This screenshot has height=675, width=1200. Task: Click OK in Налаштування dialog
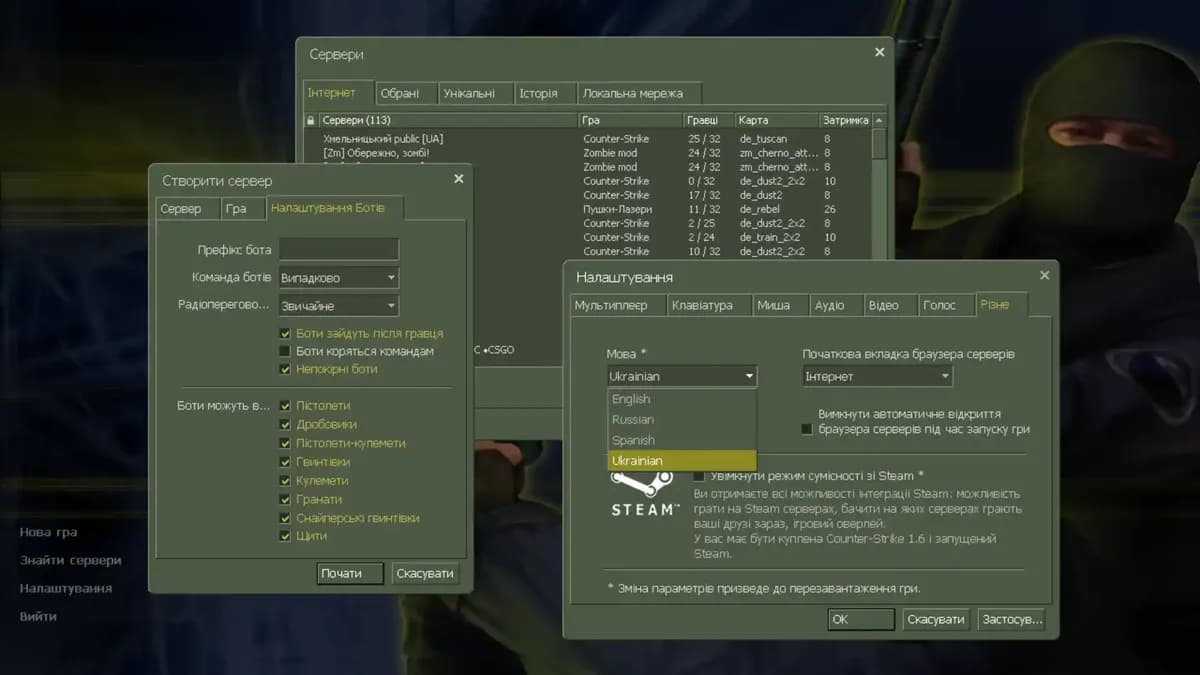click(x=861, y=620)
